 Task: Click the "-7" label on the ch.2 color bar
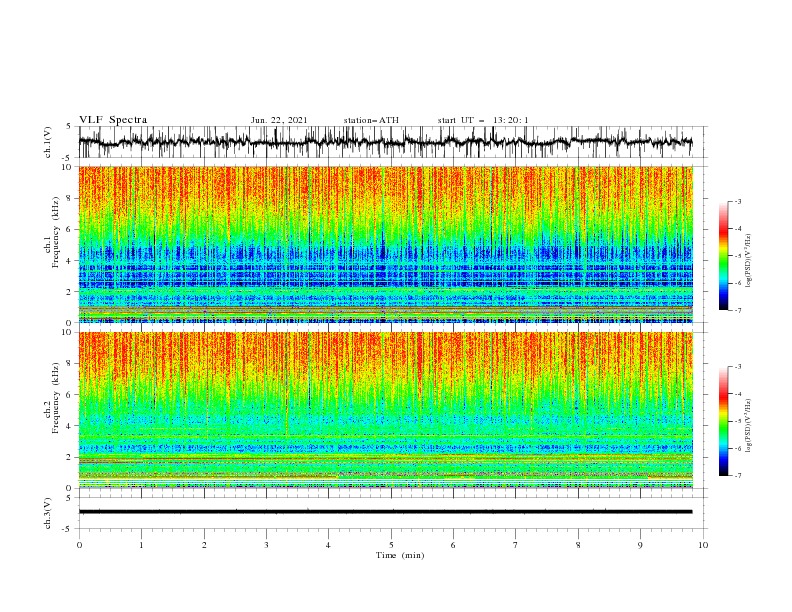(738, 476)
